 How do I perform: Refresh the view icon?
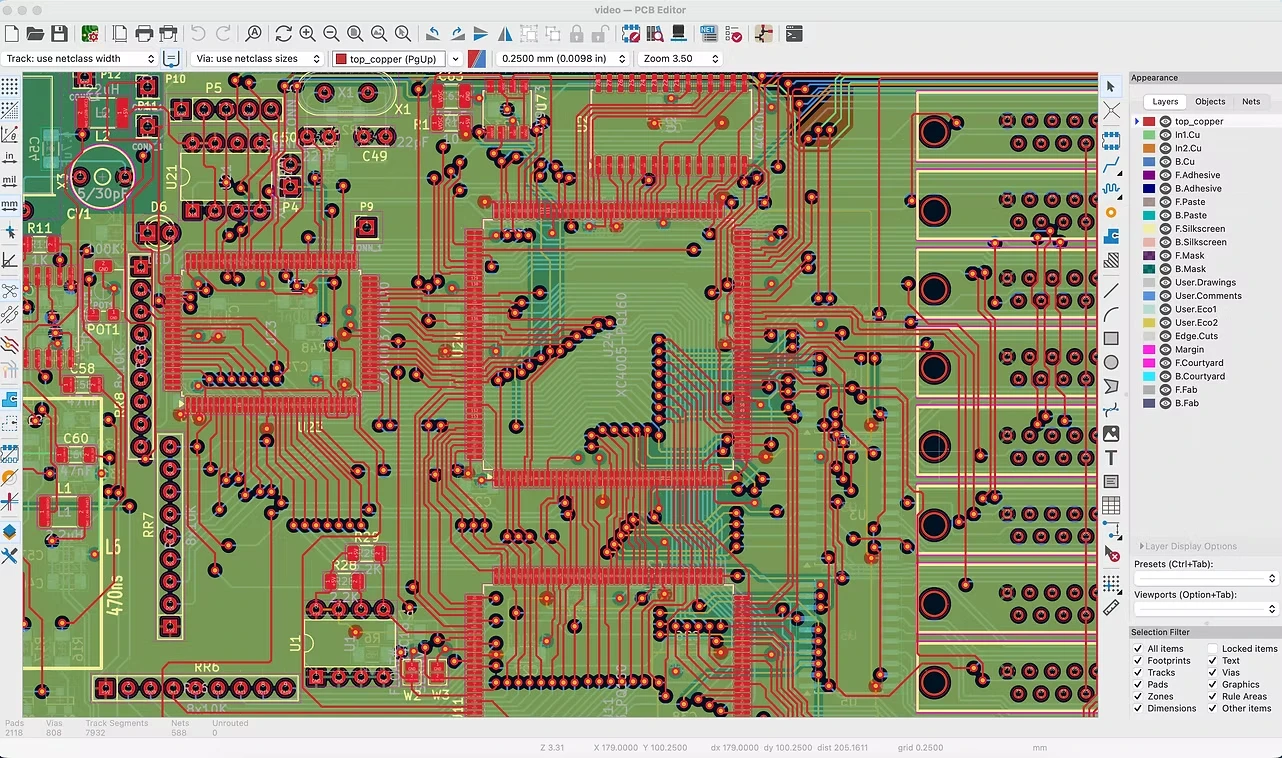pyautogui.click(x=284, y=34)
